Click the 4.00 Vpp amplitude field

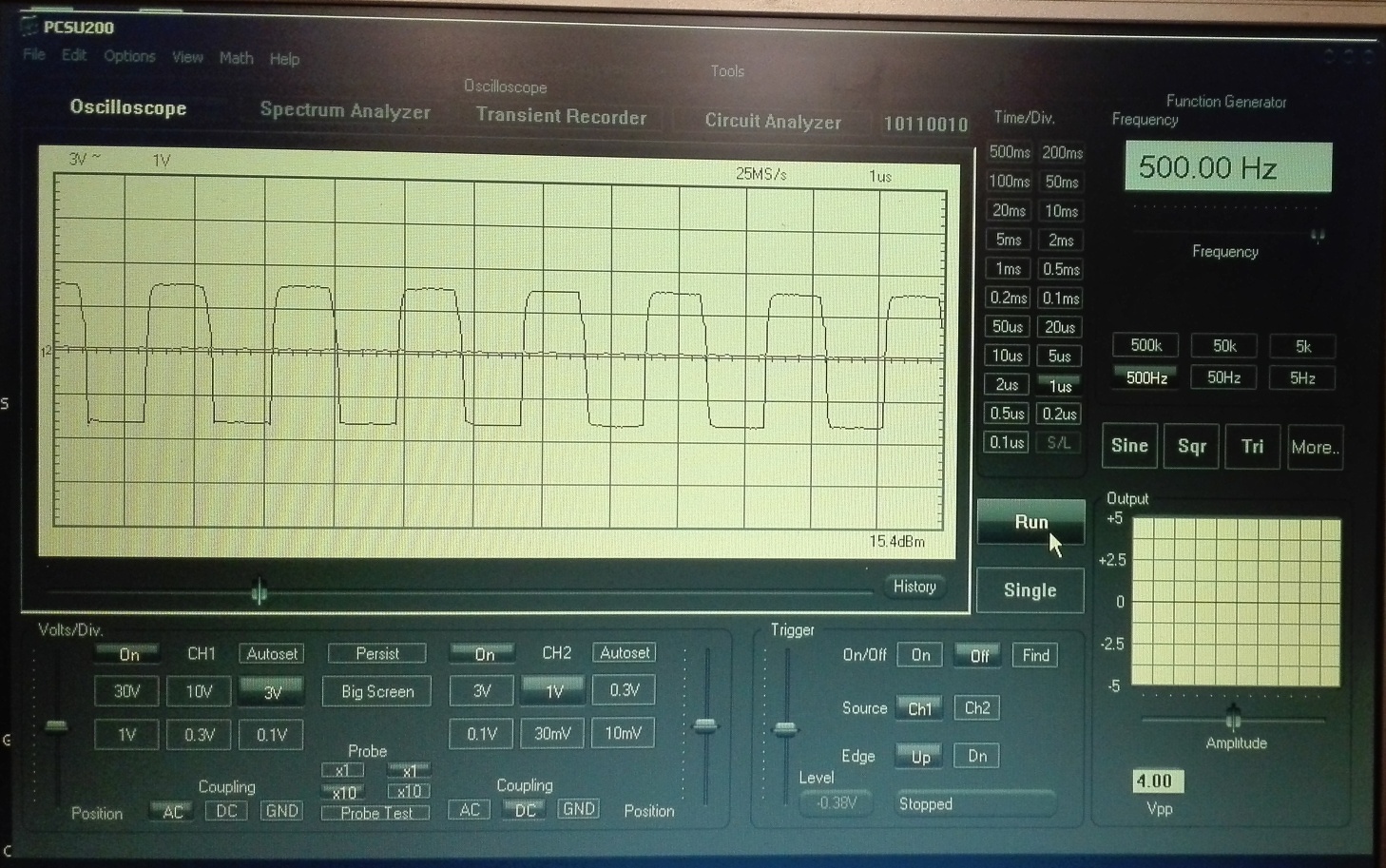pyautogui.click(x=1156, y=781)
